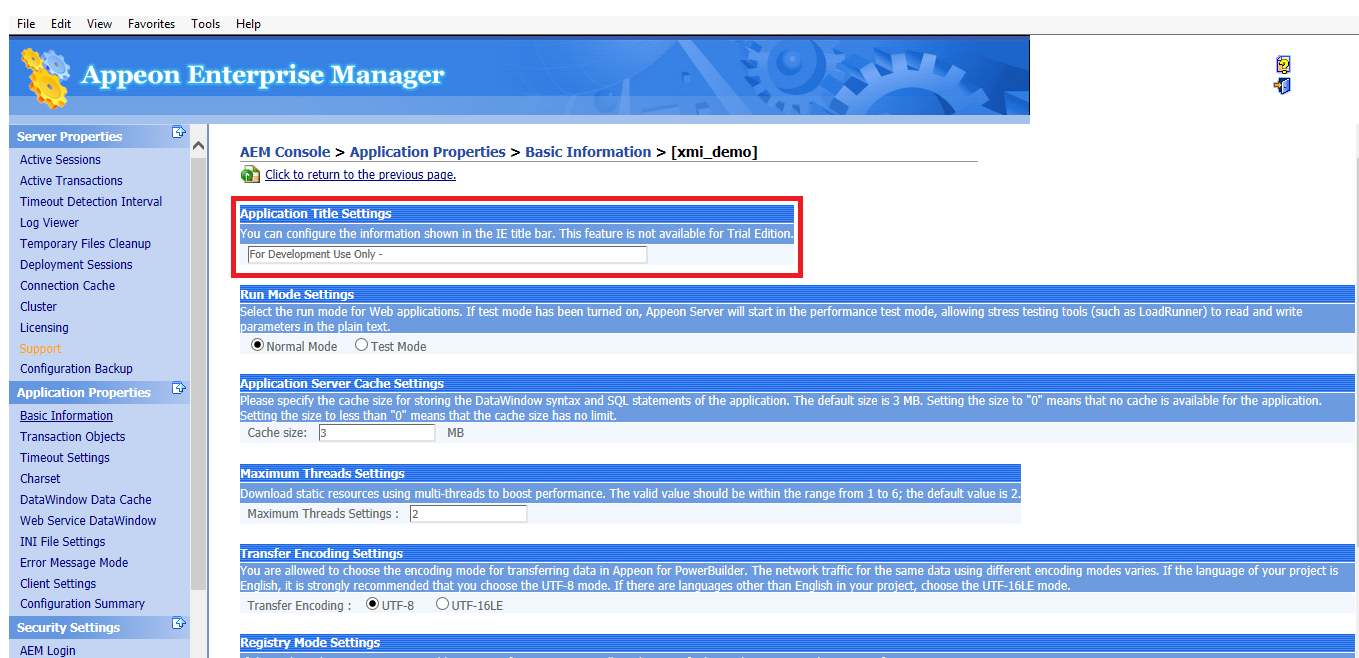The width and height of the screenshot is (1359, 658).
Task: Click the 'Application Title Settings' heading
Action: pyautogui.click(x=316, y=214)
